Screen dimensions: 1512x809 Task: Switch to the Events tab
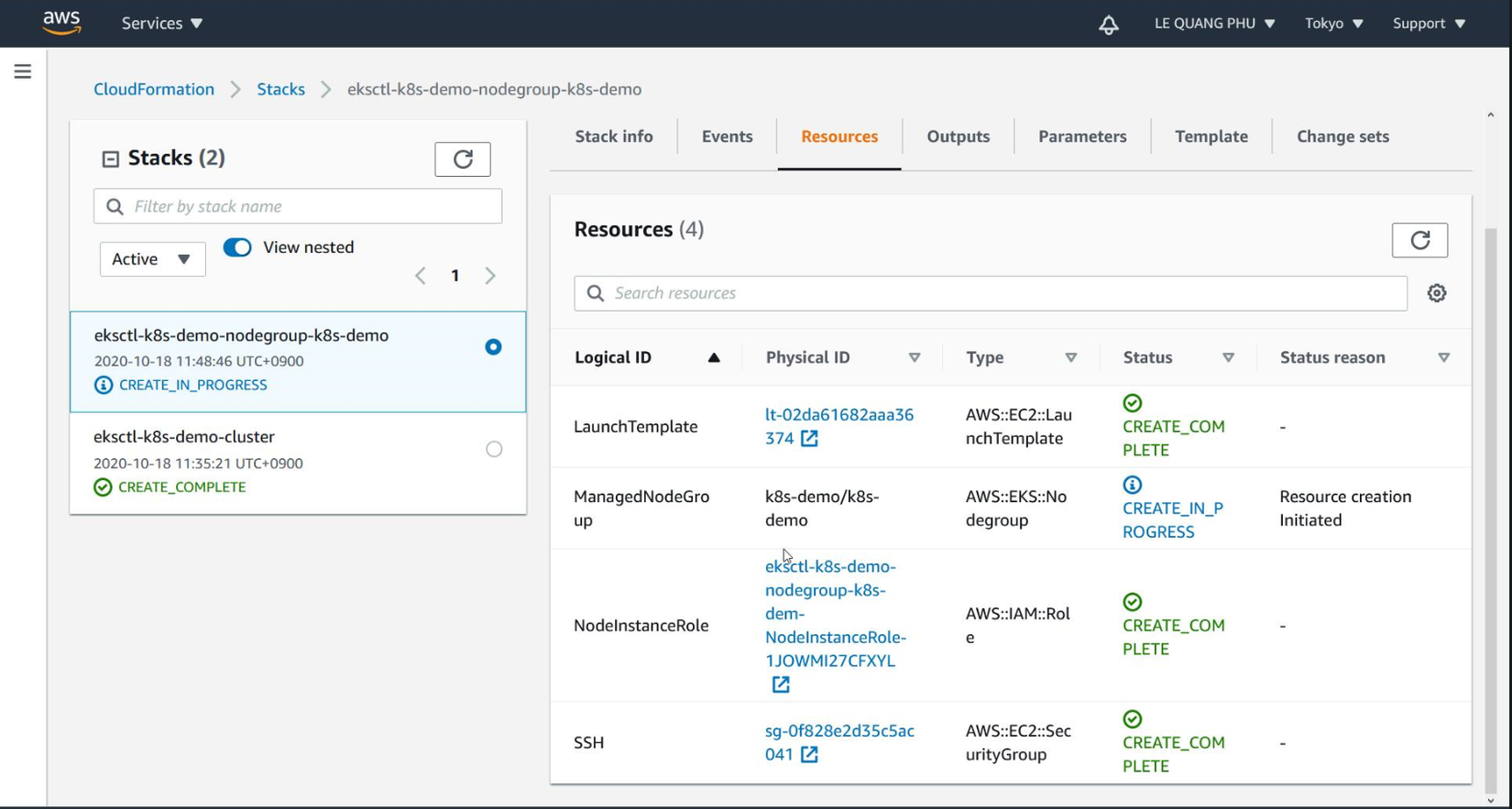point(727,137)
